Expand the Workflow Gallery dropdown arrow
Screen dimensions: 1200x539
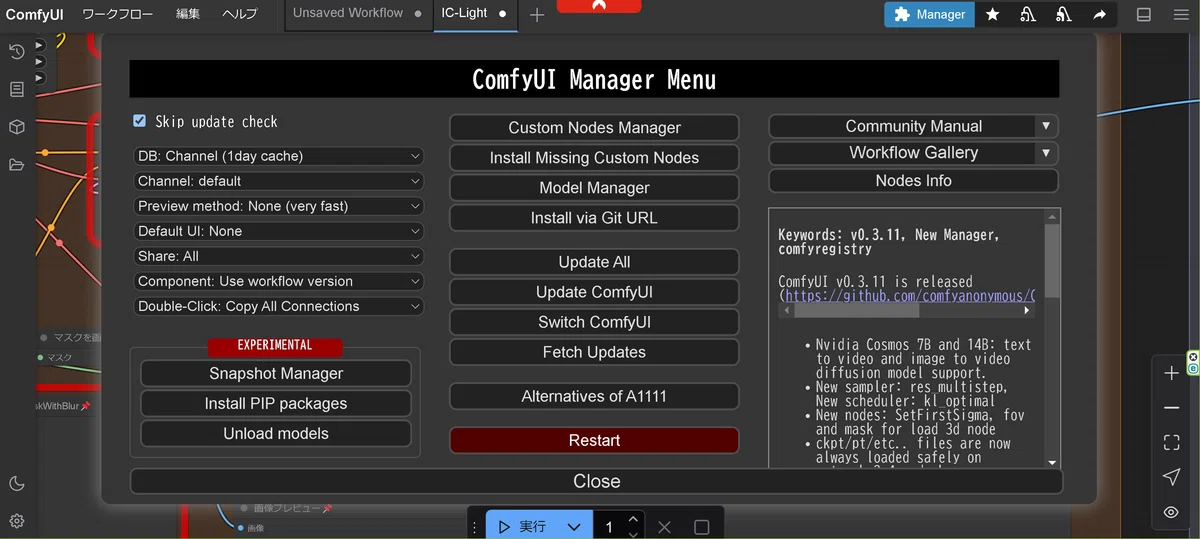1046,153
